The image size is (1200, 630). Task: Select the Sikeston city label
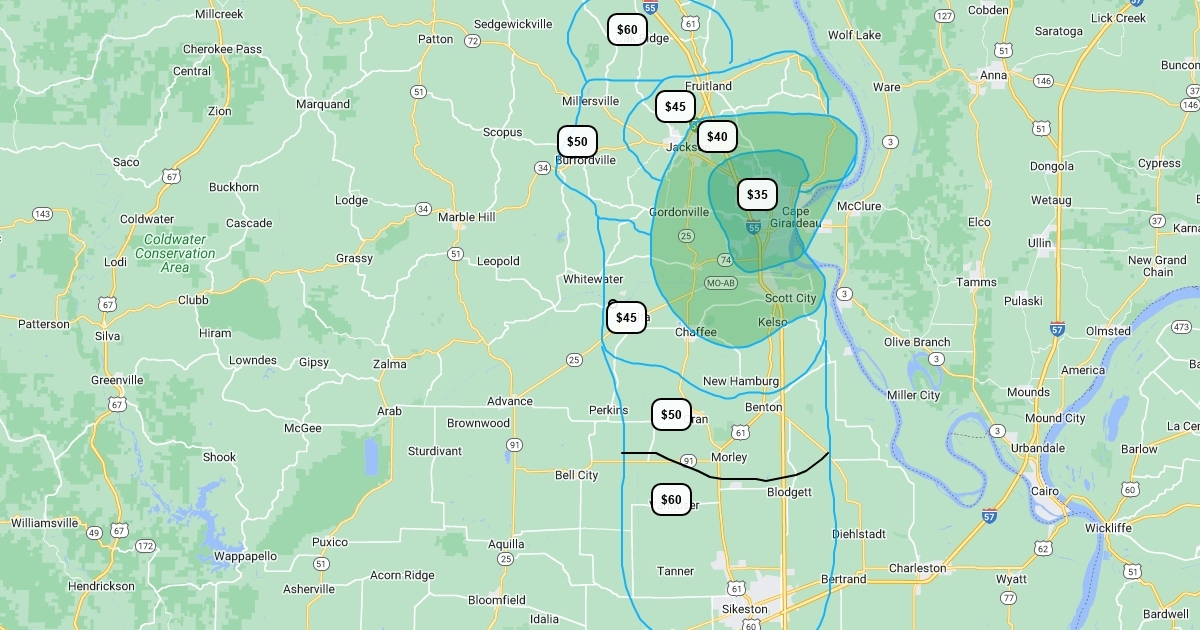click(x=744, y=609)
